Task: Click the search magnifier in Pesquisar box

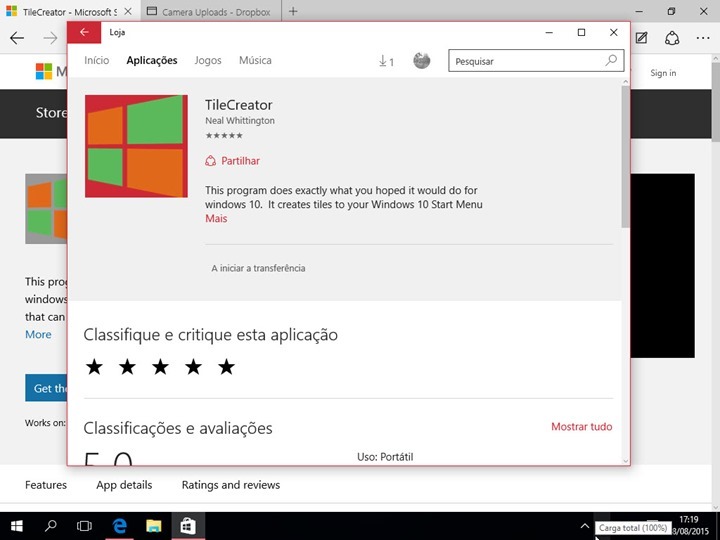Action: 611,61
